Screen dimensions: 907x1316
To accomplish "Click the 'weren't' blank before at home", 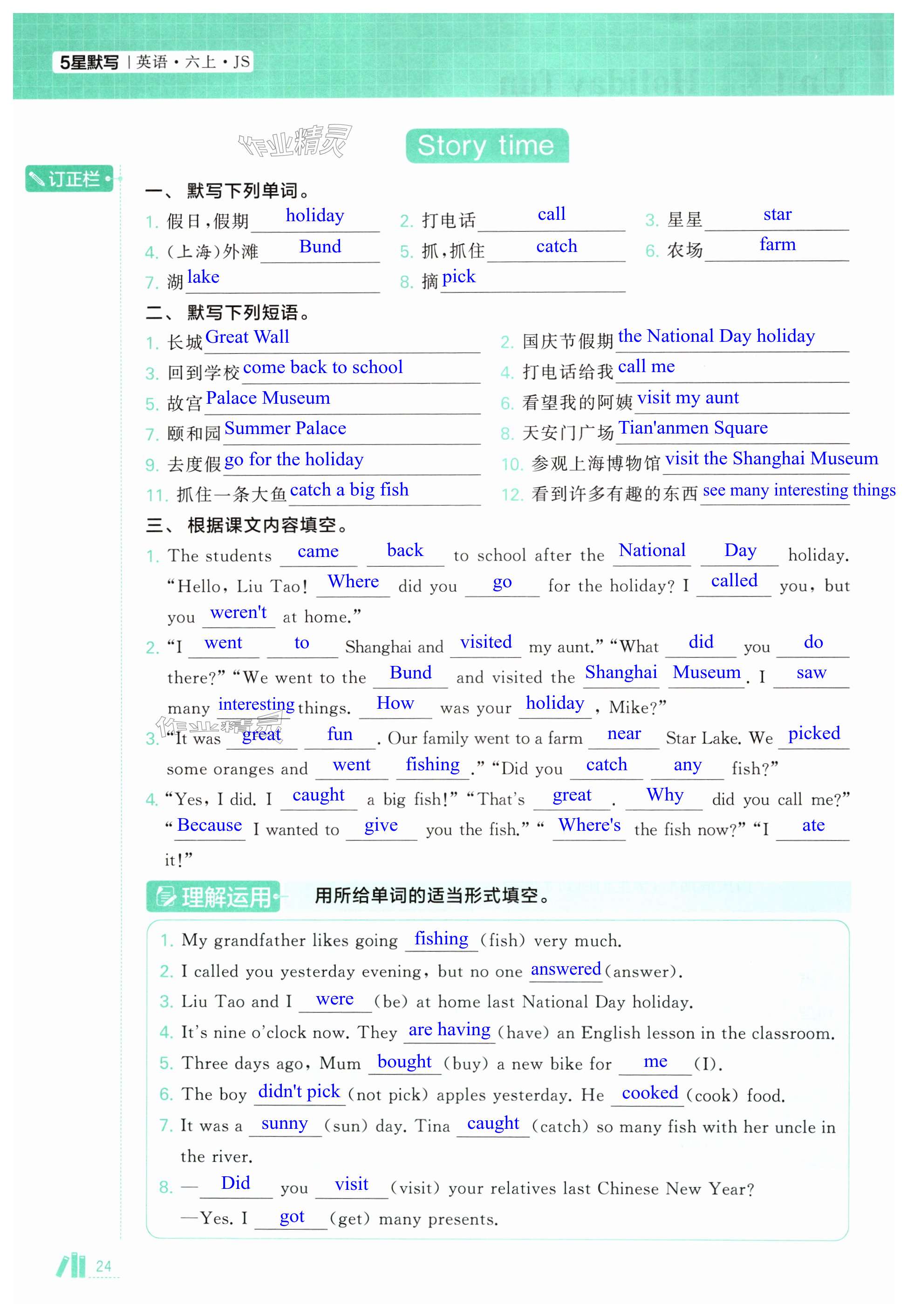I will tap(238, 613).
